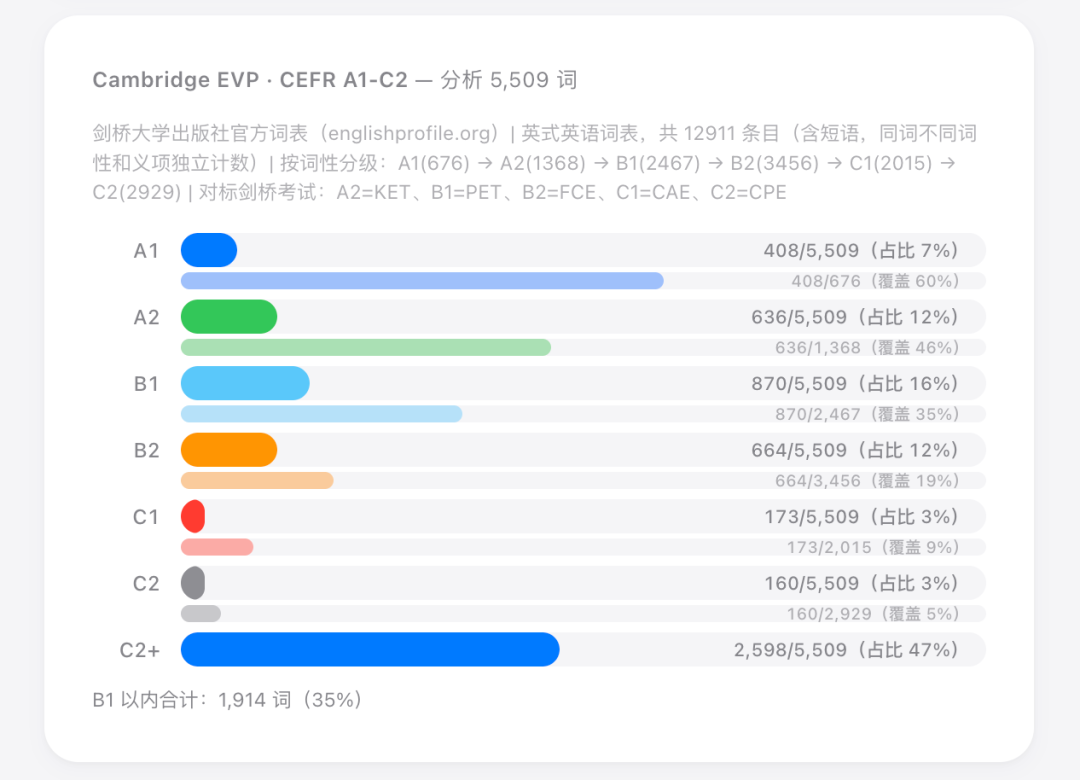This screenshot has height=780, width=1080.
Task: Click the "408/676 (覆盖 60%)" coverage text
Action: tap(874, 281)
